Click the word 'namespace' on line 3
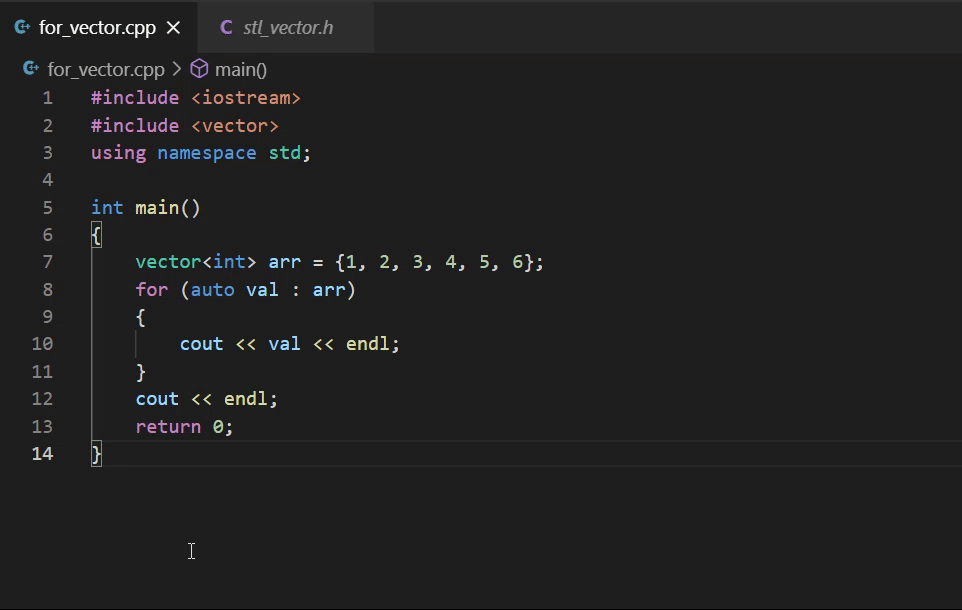 pos(207,153)
